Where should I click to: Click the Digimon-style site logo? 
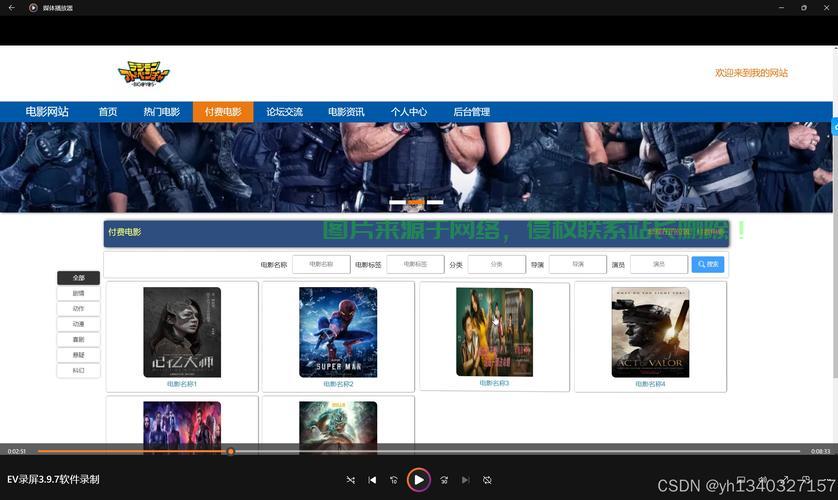point(143,74)
